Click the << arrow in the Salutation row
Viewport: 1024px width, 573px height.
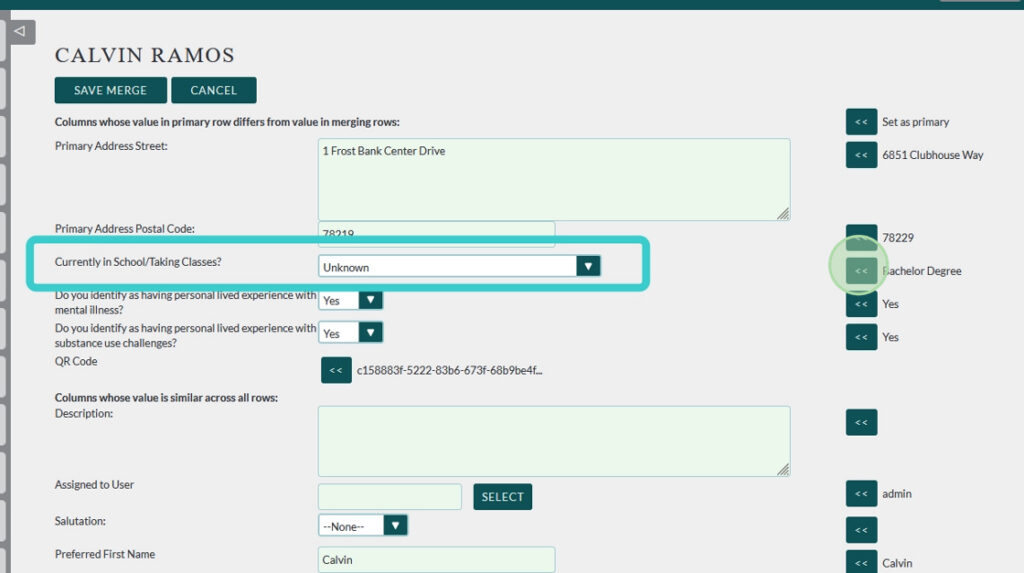point(861,529)
